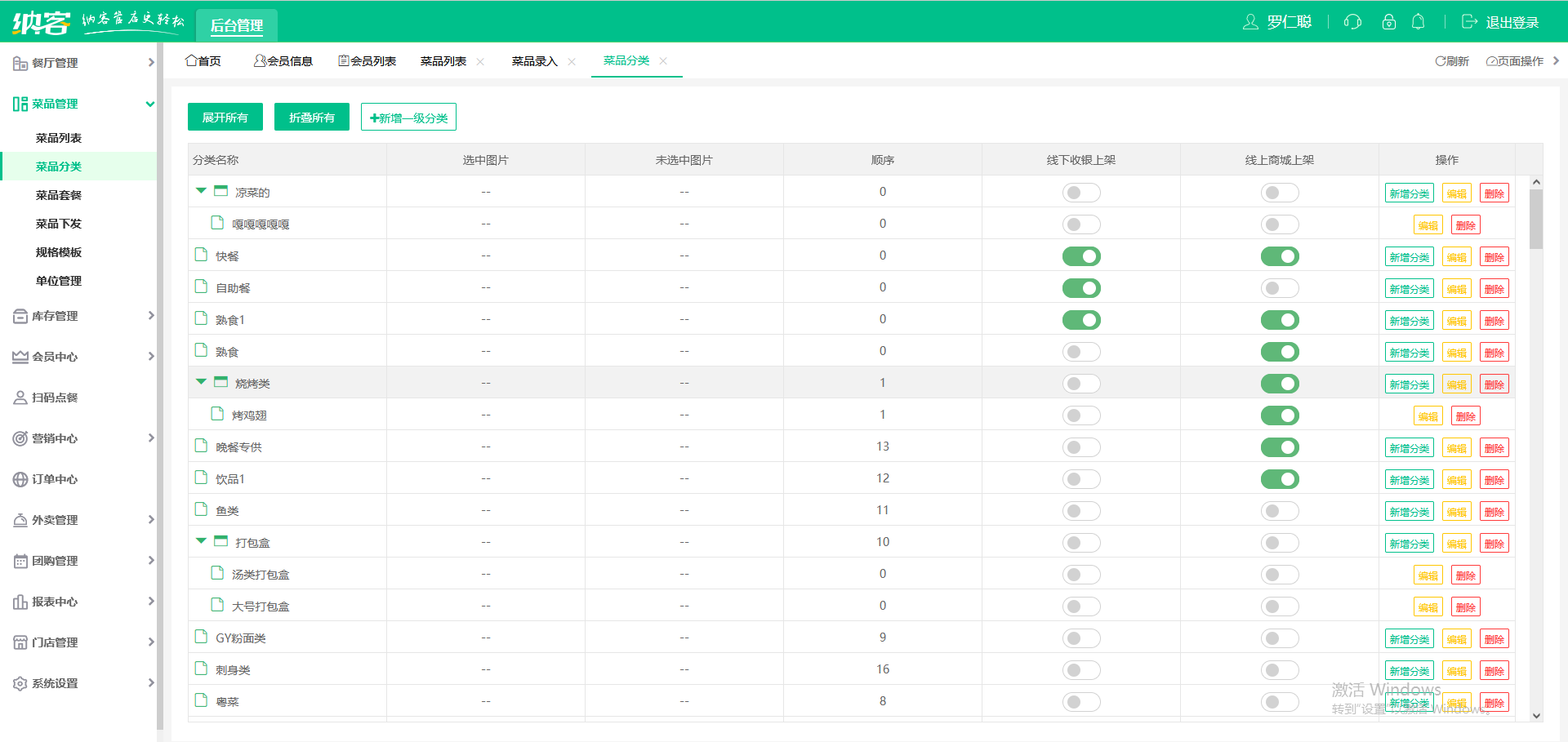Click 新增分类 for 自助餐 row
The height and width of the screenshot is (742, 1568).
[1410, 289]
